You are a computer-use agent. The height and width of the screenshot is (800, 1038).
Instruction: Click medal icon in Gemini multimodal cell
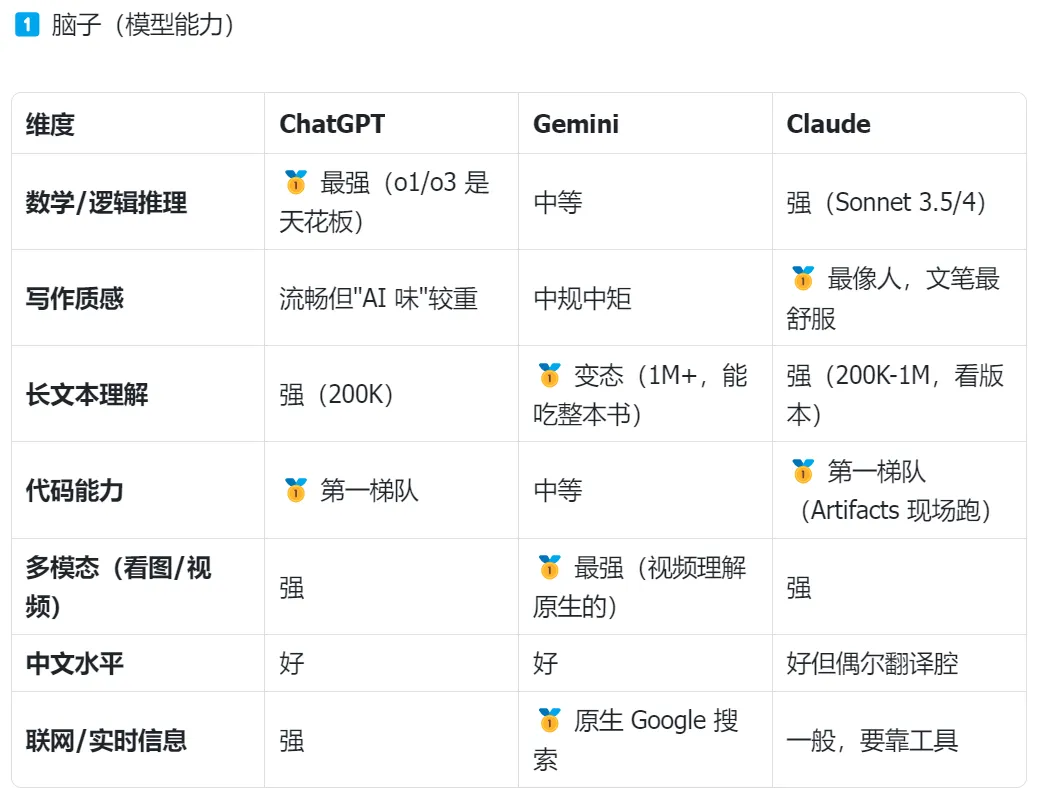[549, 567]
